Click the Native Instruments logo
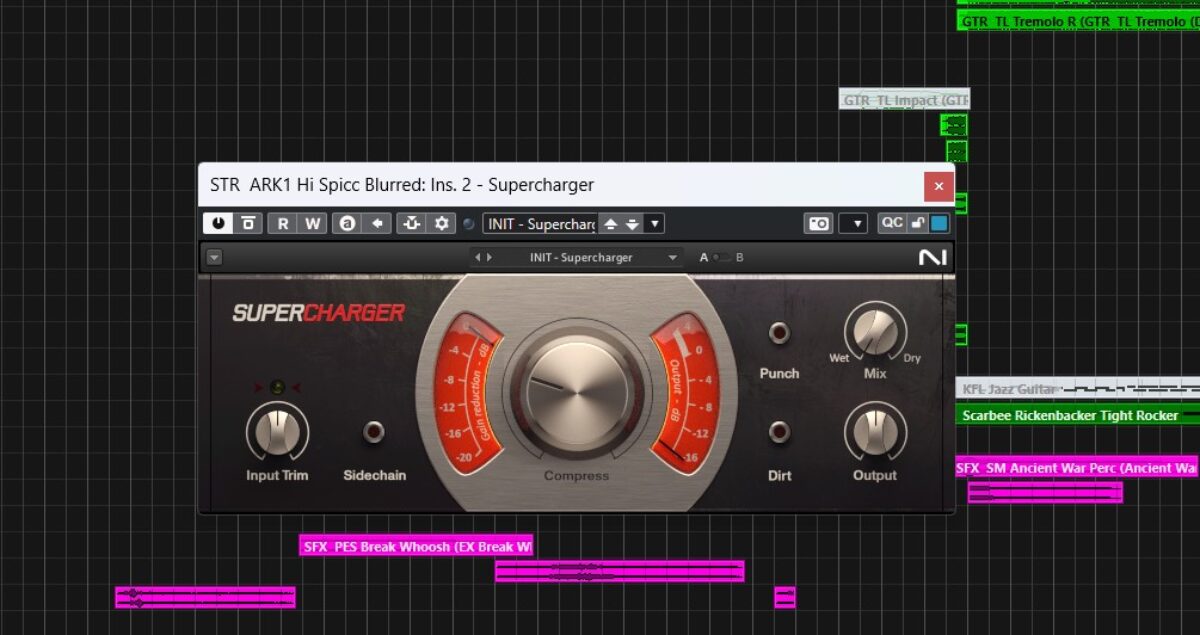This screenshot has width=1200, height=635. point(932,257)
